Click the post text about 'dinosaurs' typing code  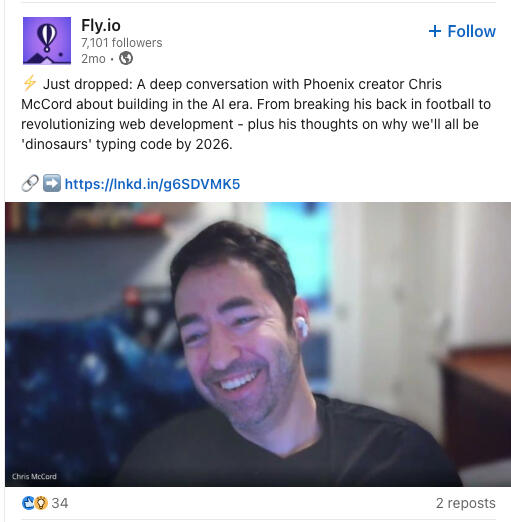[x=127, y=144]
